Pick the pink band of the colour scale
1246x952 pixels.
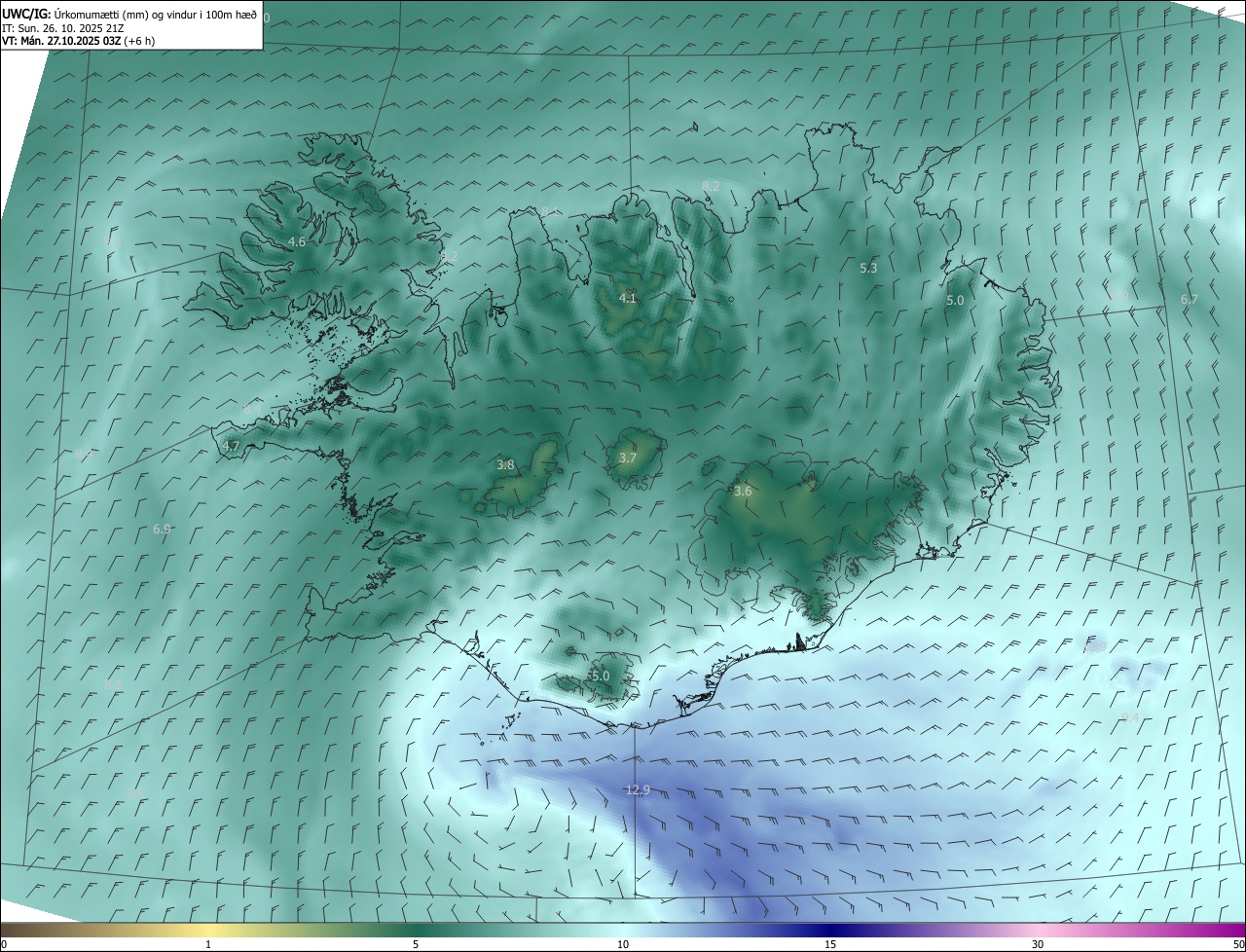(1038, 930)
